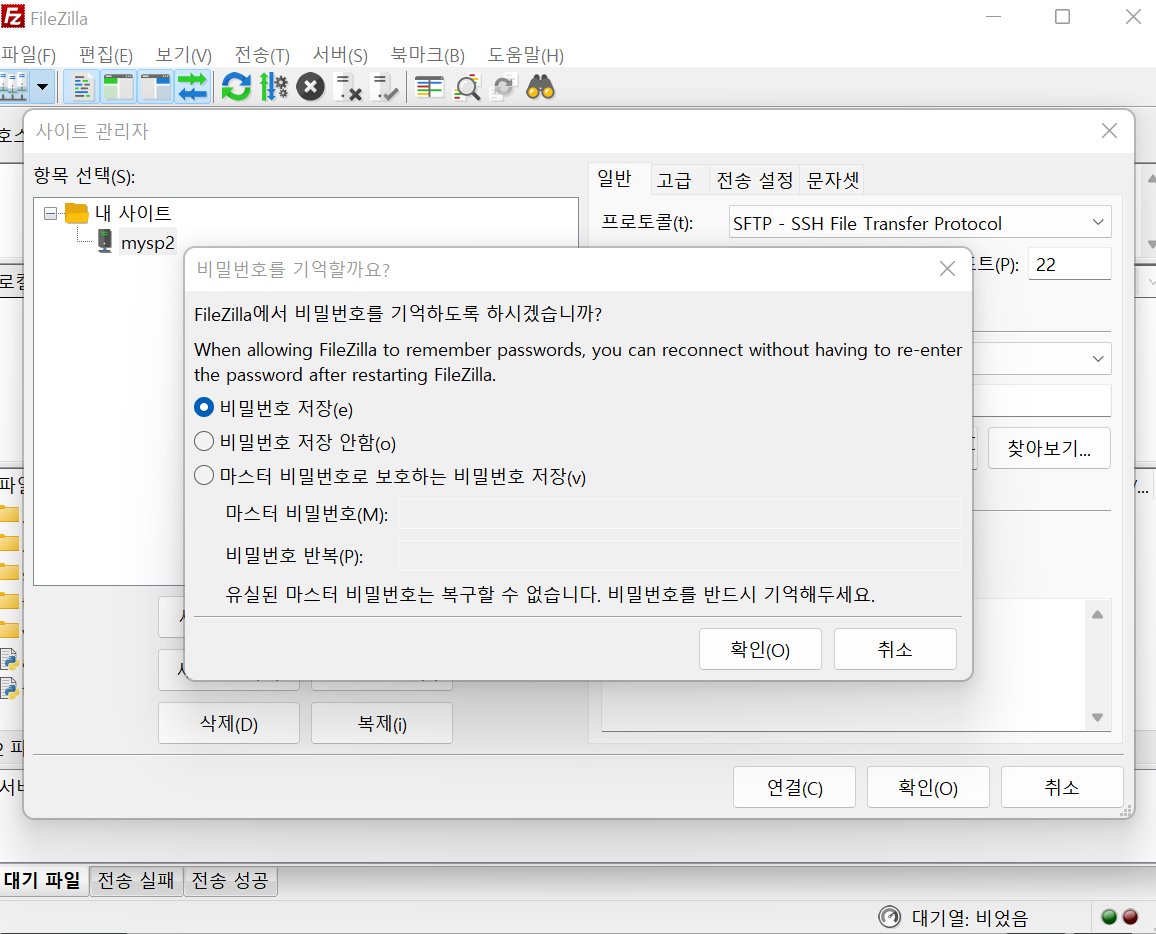Select the 비밀번호 저장 radio button
The image size is (1156, 934).
point(203,407)
